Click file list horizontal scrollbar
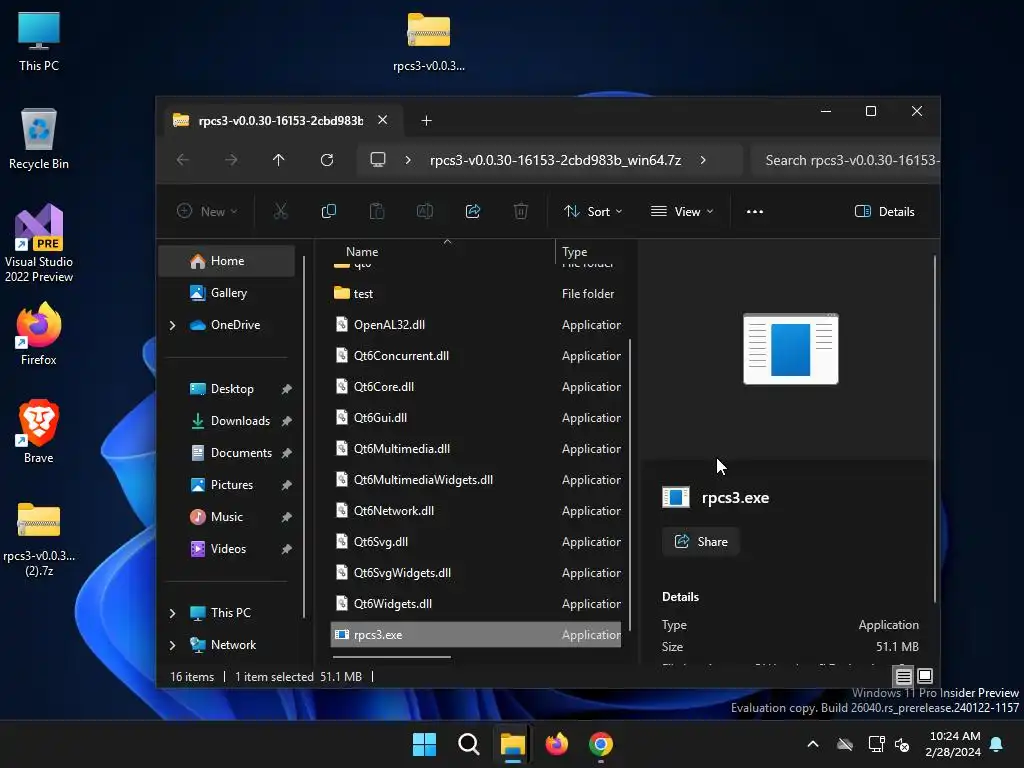The image size is (1024, 768). (x=391, y=656)
